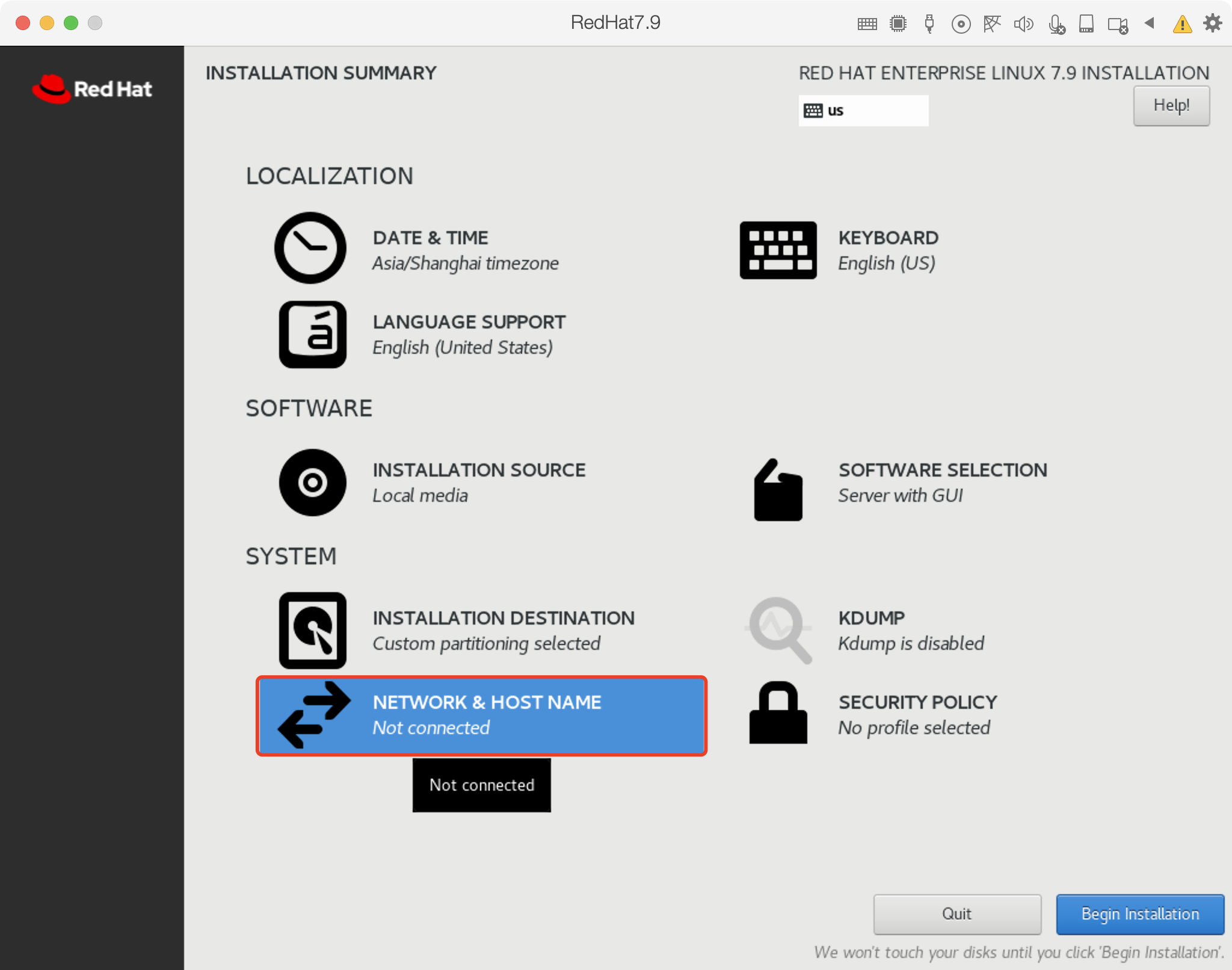
Task: Toggle the muted microphone device icon
Action: (x=1056, y=24)
